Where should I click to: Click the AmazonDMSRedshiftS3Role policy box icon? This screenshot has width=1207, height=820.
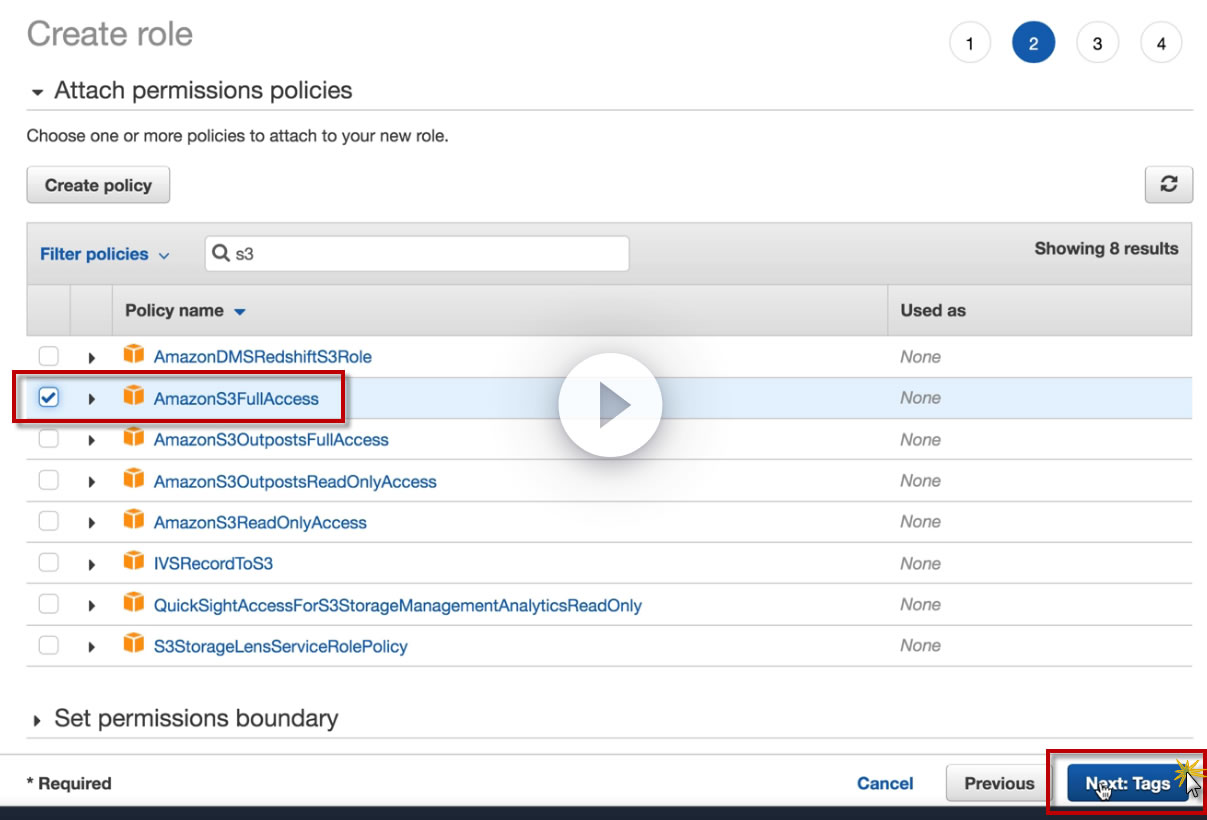pyautogui.click(x=134, y=355)
